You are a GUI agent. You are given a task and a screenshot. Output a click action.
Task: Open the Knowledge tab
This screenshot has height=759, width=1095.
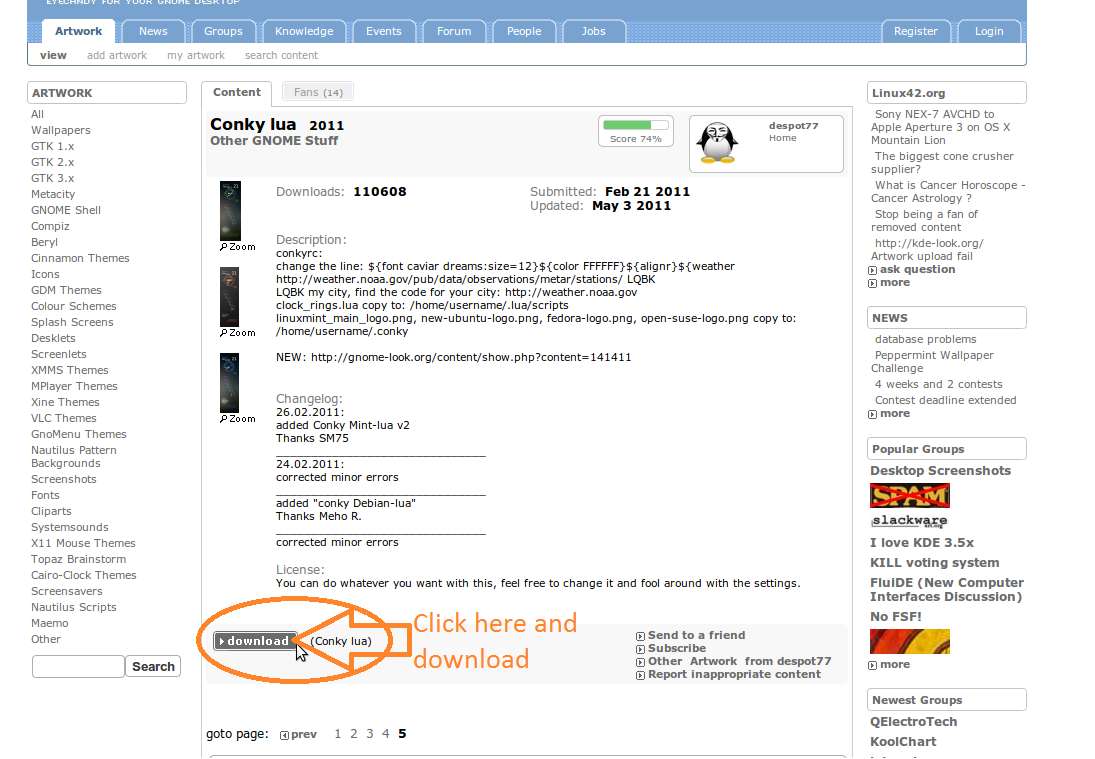(304, 31)
